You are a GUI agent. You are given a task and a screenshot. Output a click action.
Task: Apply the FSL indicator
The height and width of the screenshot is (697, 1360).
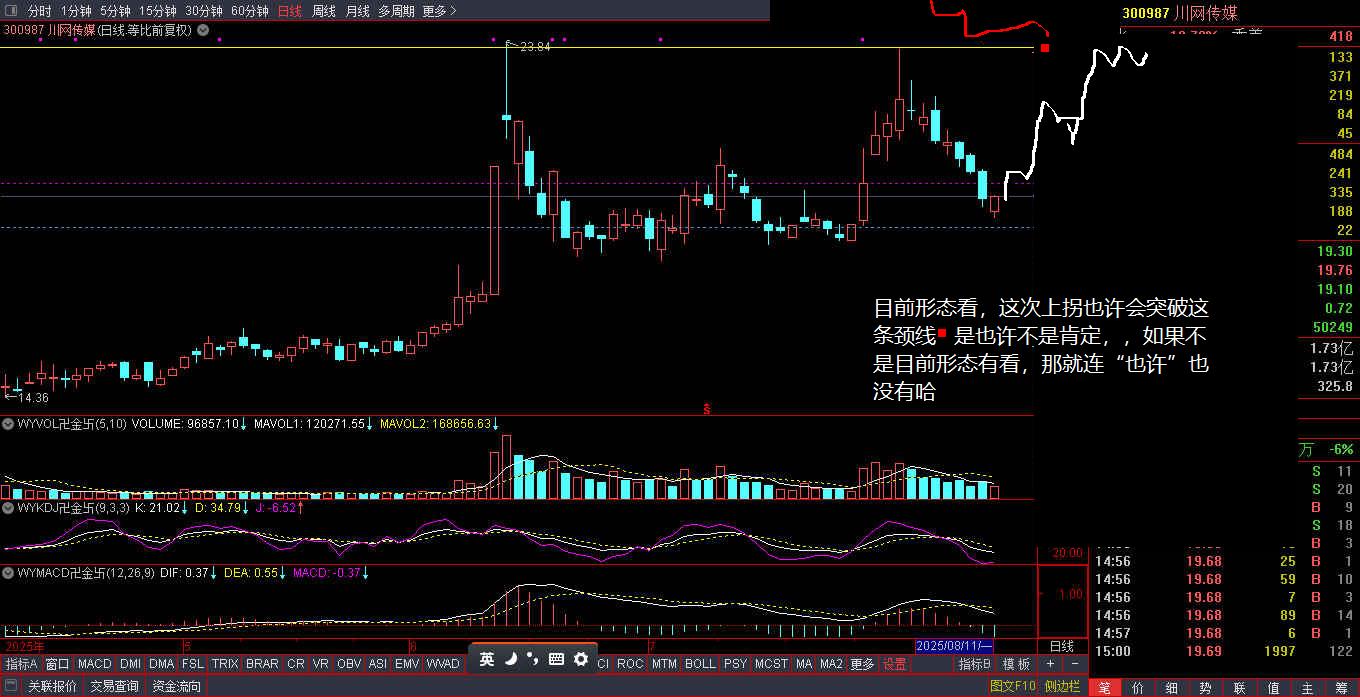(x=193, y=664)
